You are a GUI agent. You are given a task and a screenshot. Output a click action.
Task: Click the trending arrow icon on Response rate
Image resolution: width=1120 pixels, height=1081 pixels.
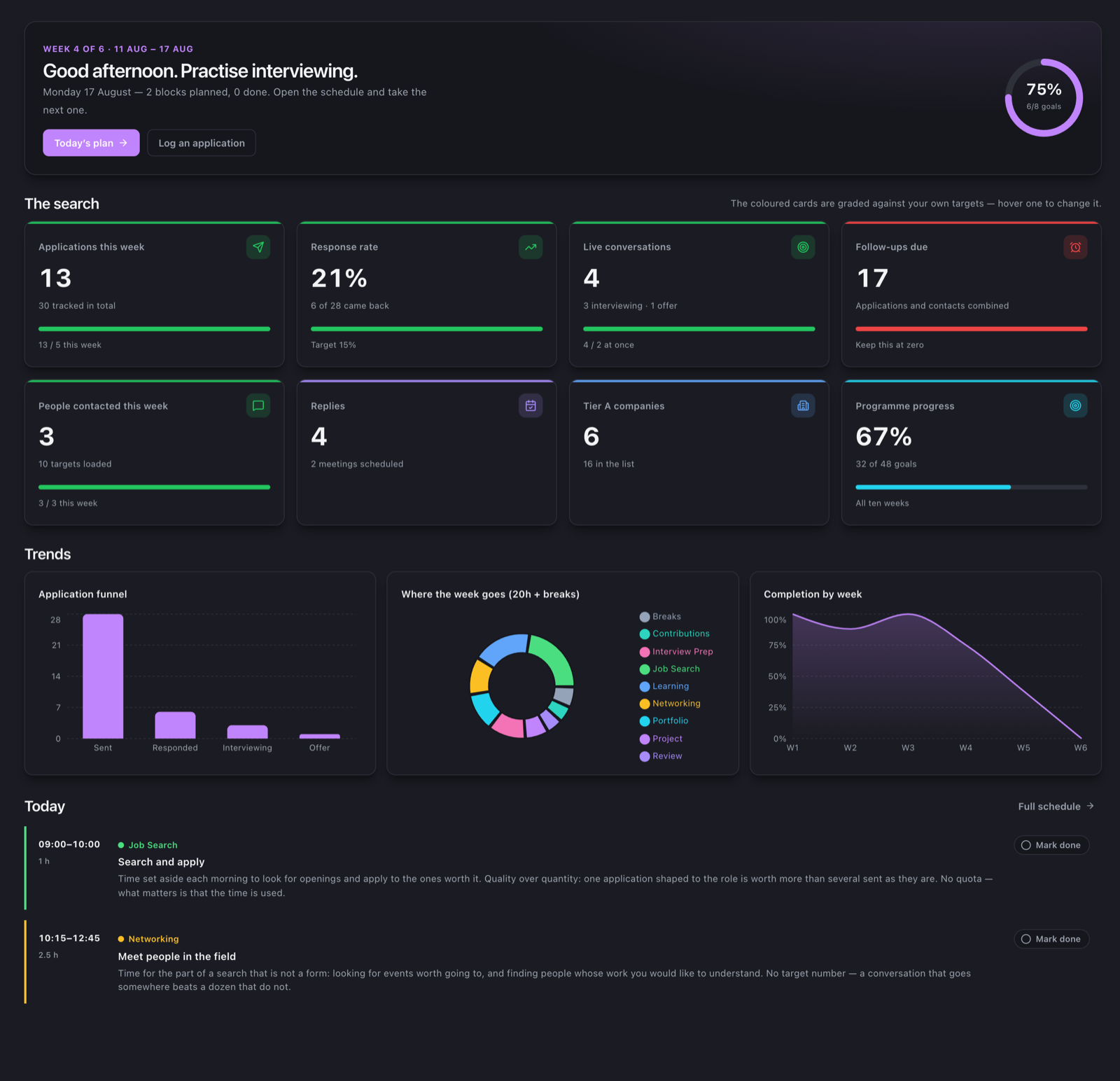531,247
